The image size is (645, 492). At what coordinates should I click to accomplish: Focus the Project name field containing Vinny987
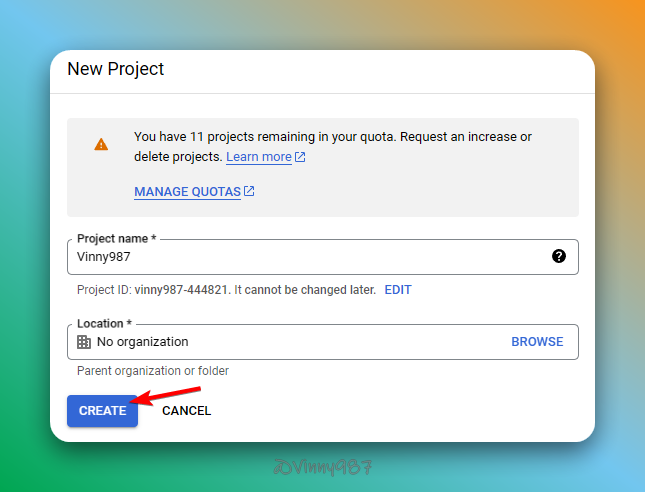pos(300,256)
